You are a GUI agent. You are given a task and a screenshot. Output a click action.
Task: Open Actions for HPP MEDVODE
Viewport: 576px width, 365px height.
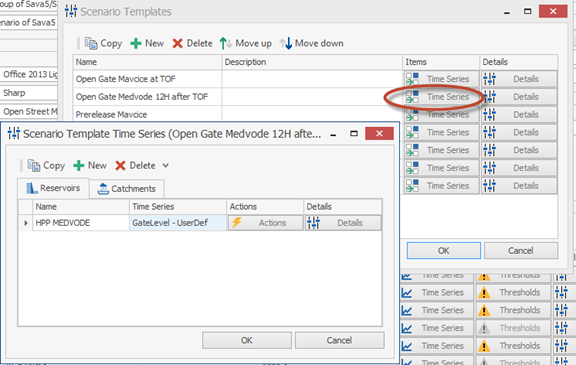[x=265, y=223]
